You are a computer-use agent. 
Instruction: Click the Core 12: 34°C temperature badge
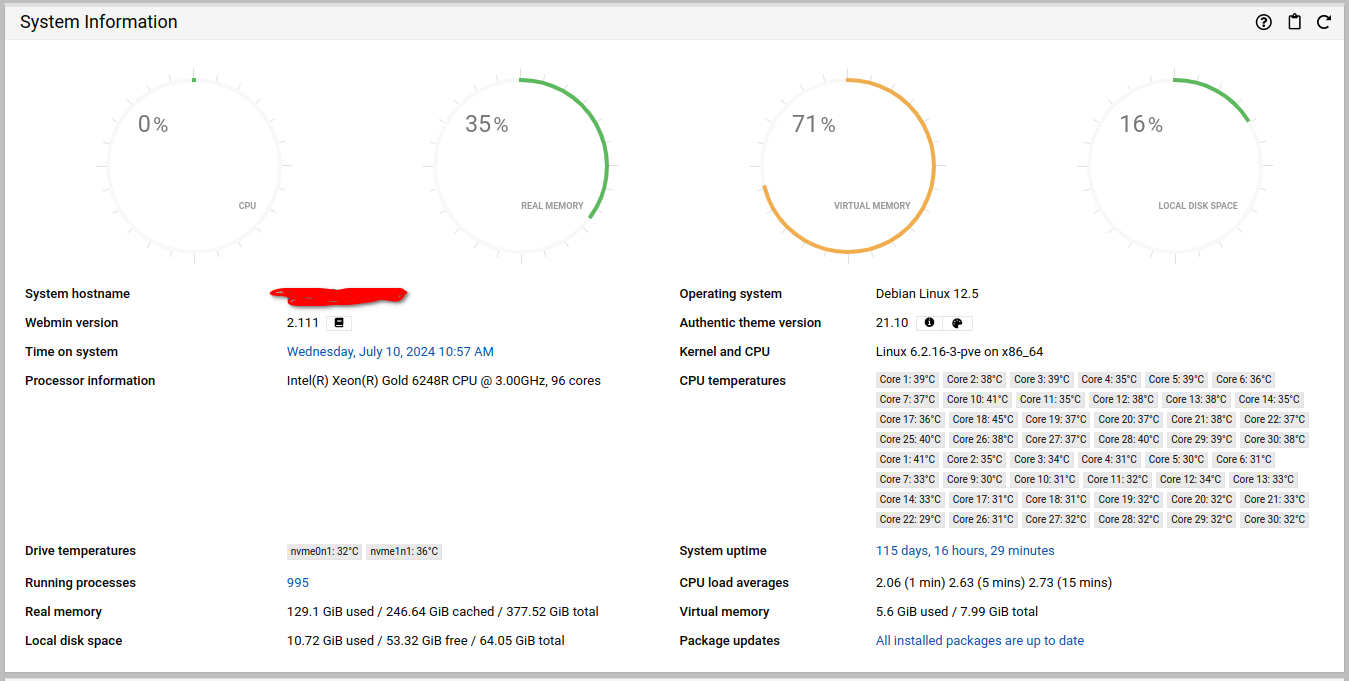click(1191, 480)
